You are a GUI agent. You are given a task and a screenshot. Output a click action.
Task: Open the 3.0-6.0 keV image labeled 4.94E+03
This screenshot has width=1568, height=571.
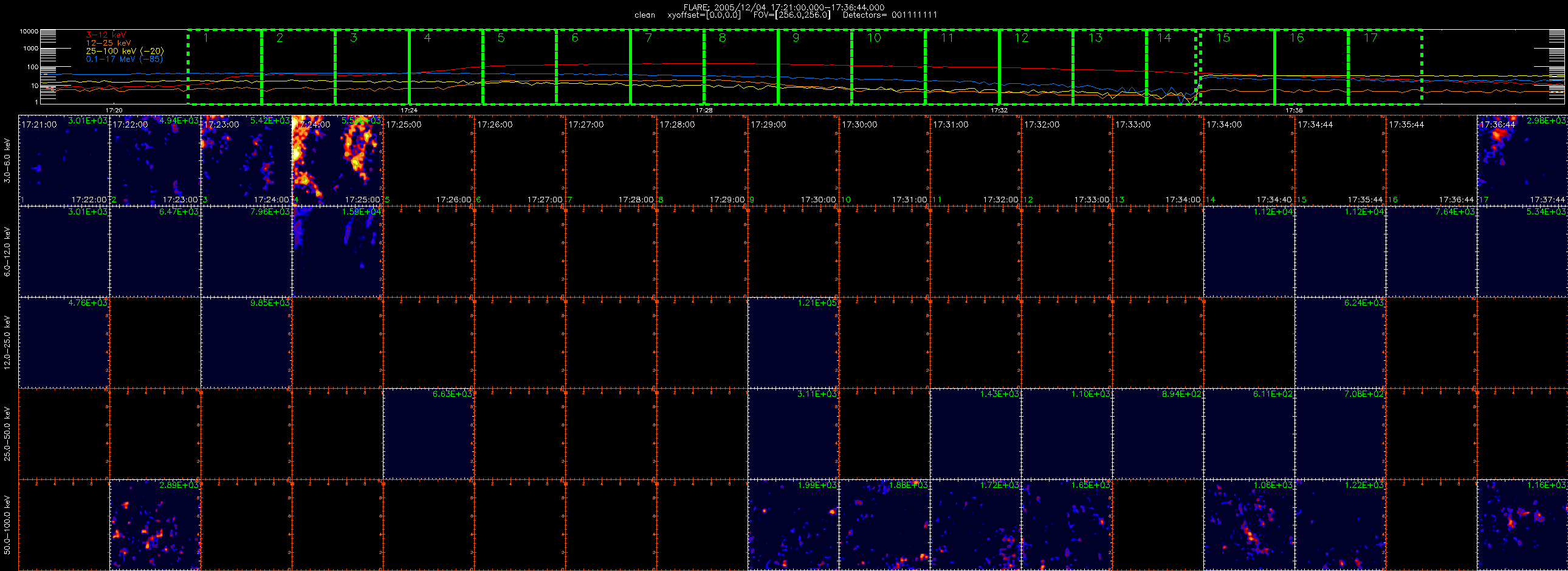(155, 160)
